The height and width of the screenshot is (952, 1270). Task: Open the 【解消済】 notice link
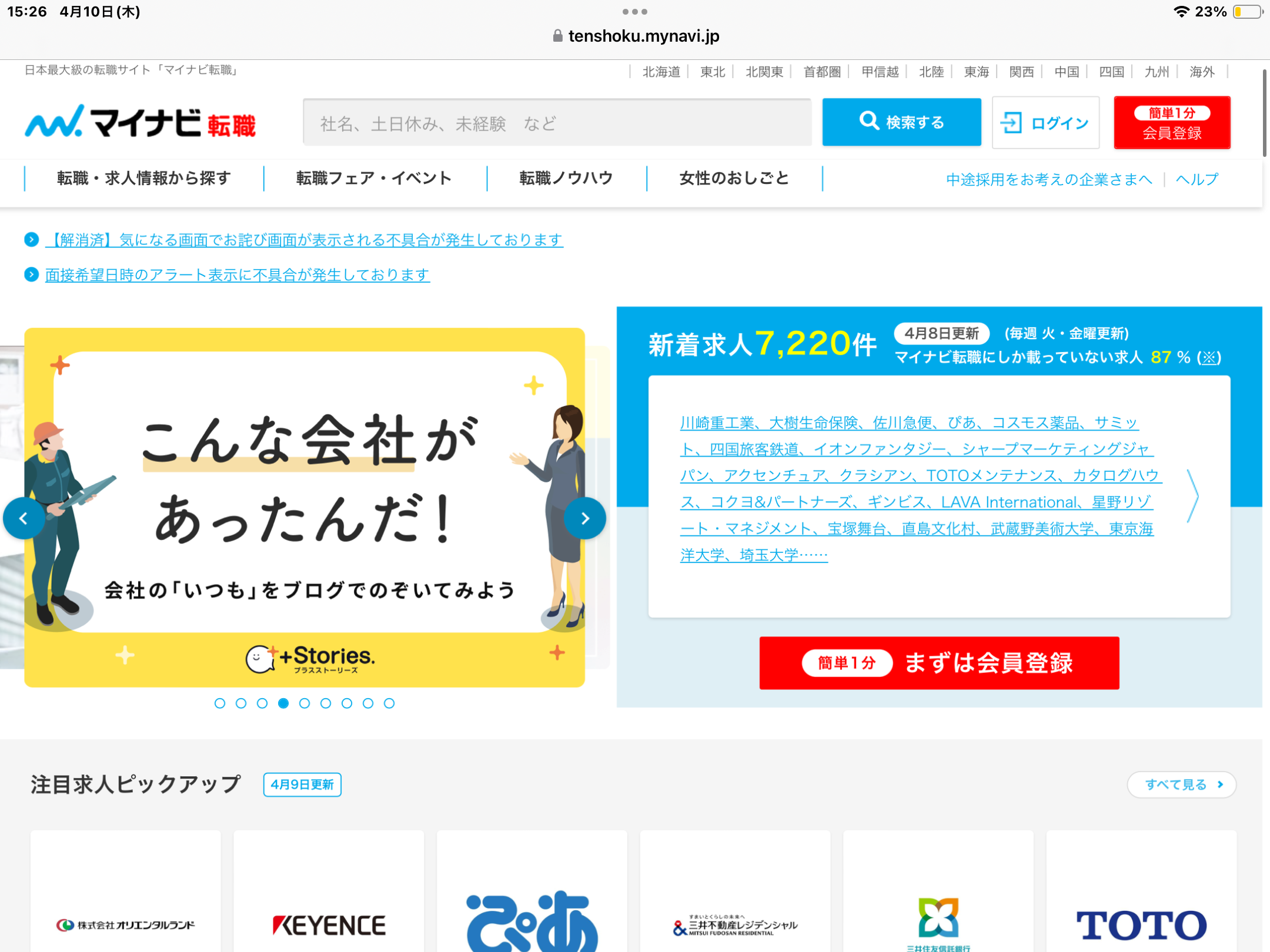click(x=304, y=240)
